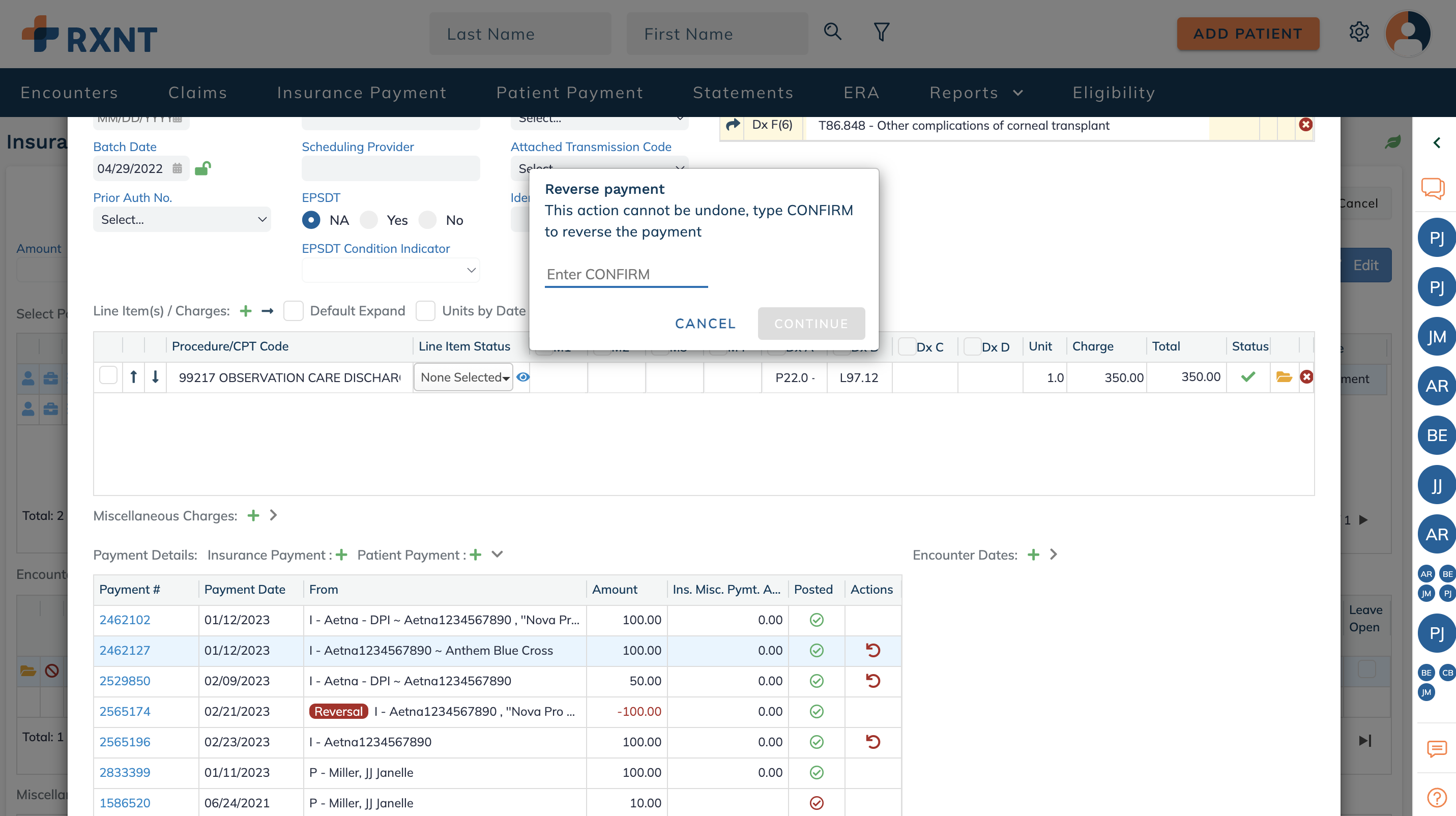1456x816 pixels.
Task: Move the 99217 line item down
Action: click(x=155, y=377)
